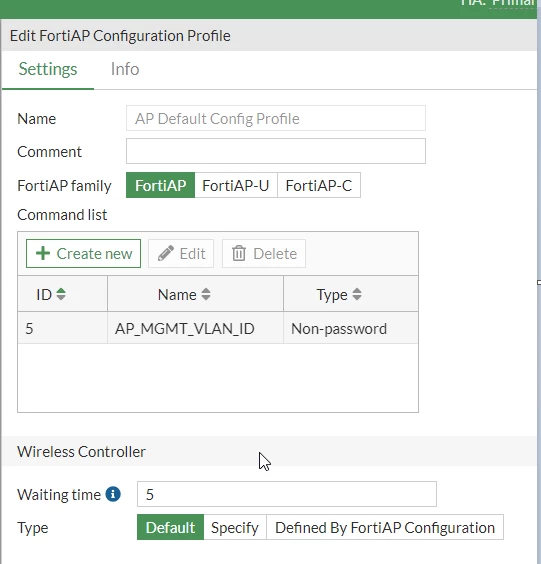The image size is (541, 564).
Task: Click the trash can Delete icon
Action: pyautogui.click(x=239, y=253)
